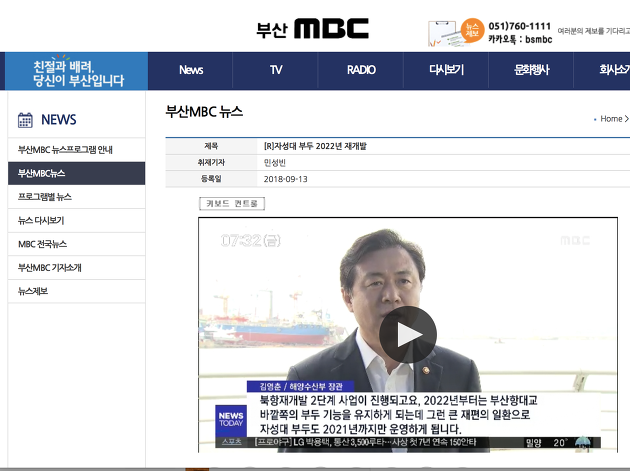Click the Home breadcrumb link
The height and width of the screenshot is (471, 630).
click(x=611, y=119)
